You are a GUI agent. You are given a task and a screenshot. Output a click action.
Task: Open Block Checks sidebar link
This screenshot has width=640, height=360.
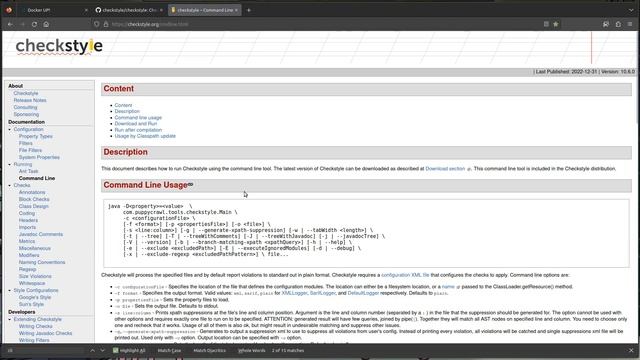pos(34,199)
